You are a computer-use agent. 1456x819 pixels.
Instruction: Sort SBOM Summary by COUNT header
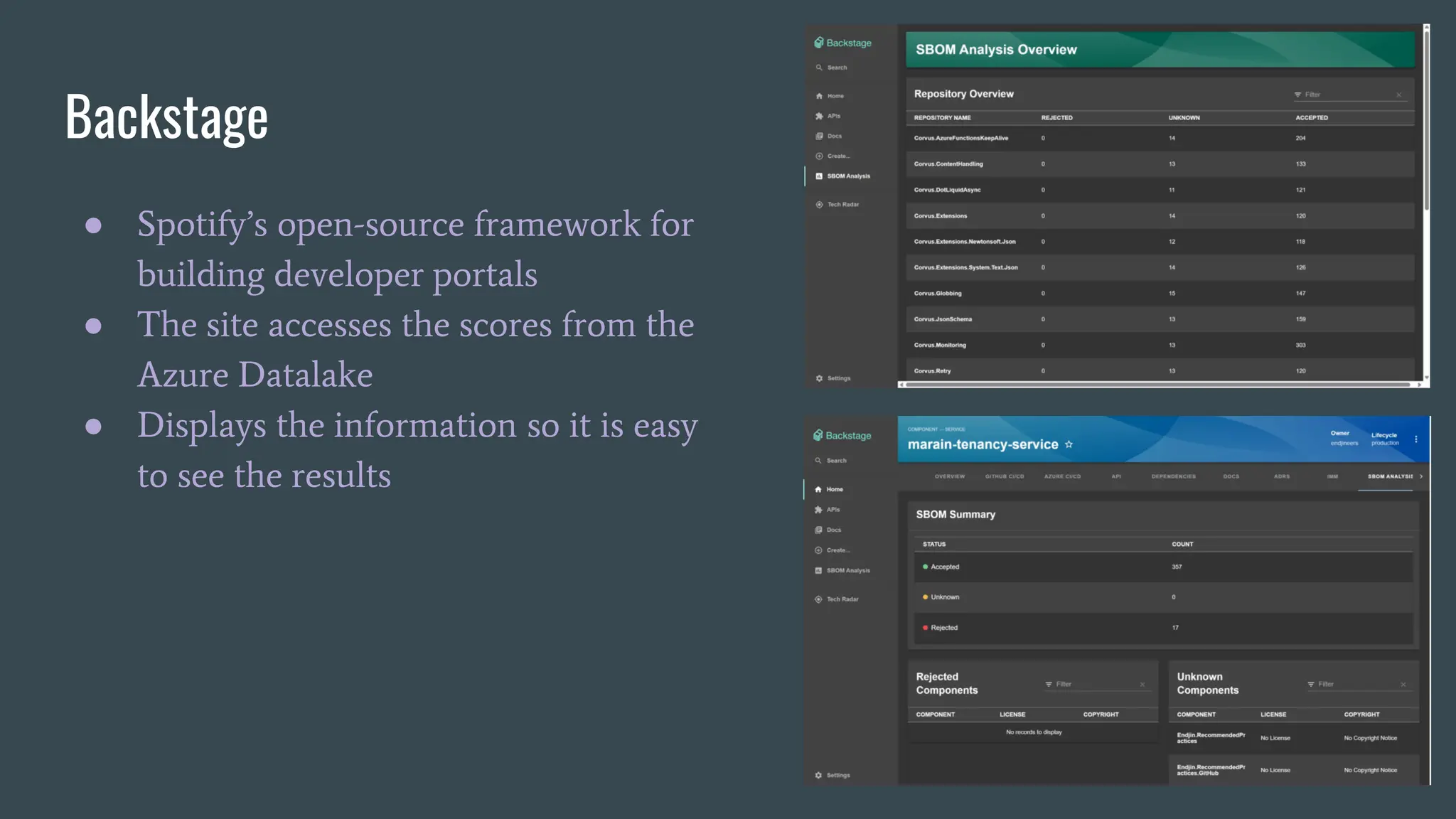pos(1182,545)
